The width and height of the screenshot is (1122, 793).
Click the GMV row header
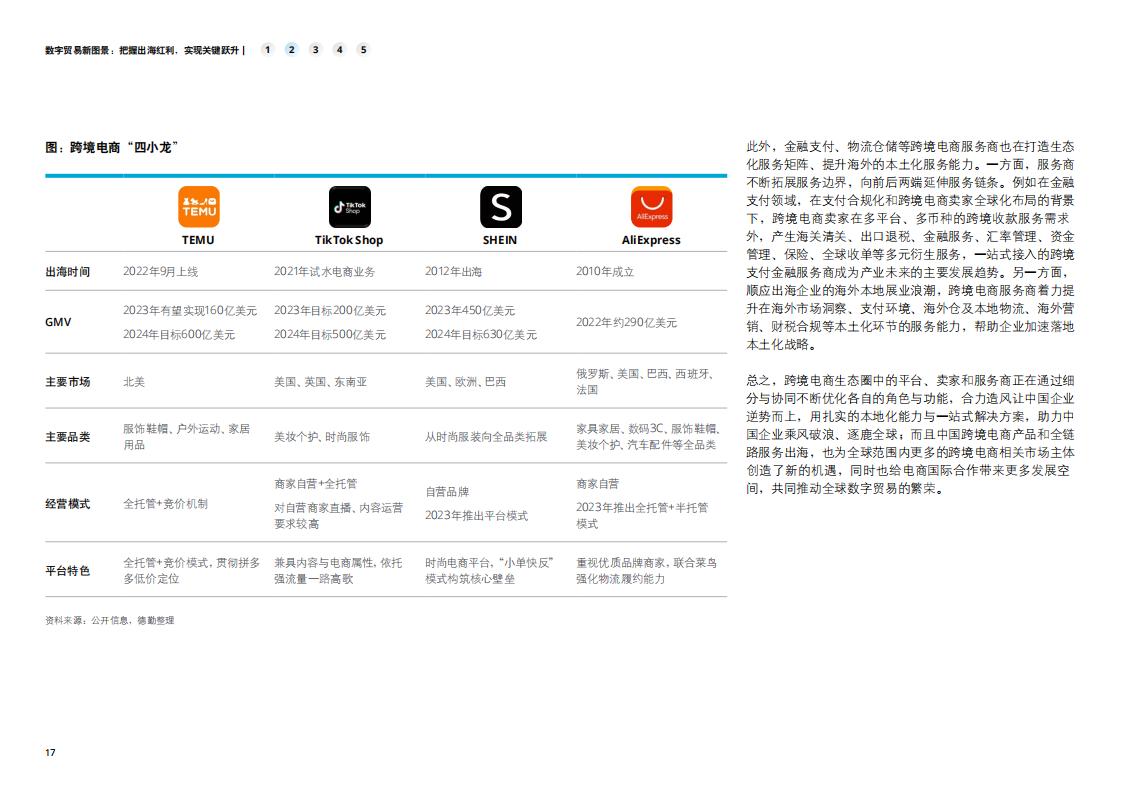point(58,322)
